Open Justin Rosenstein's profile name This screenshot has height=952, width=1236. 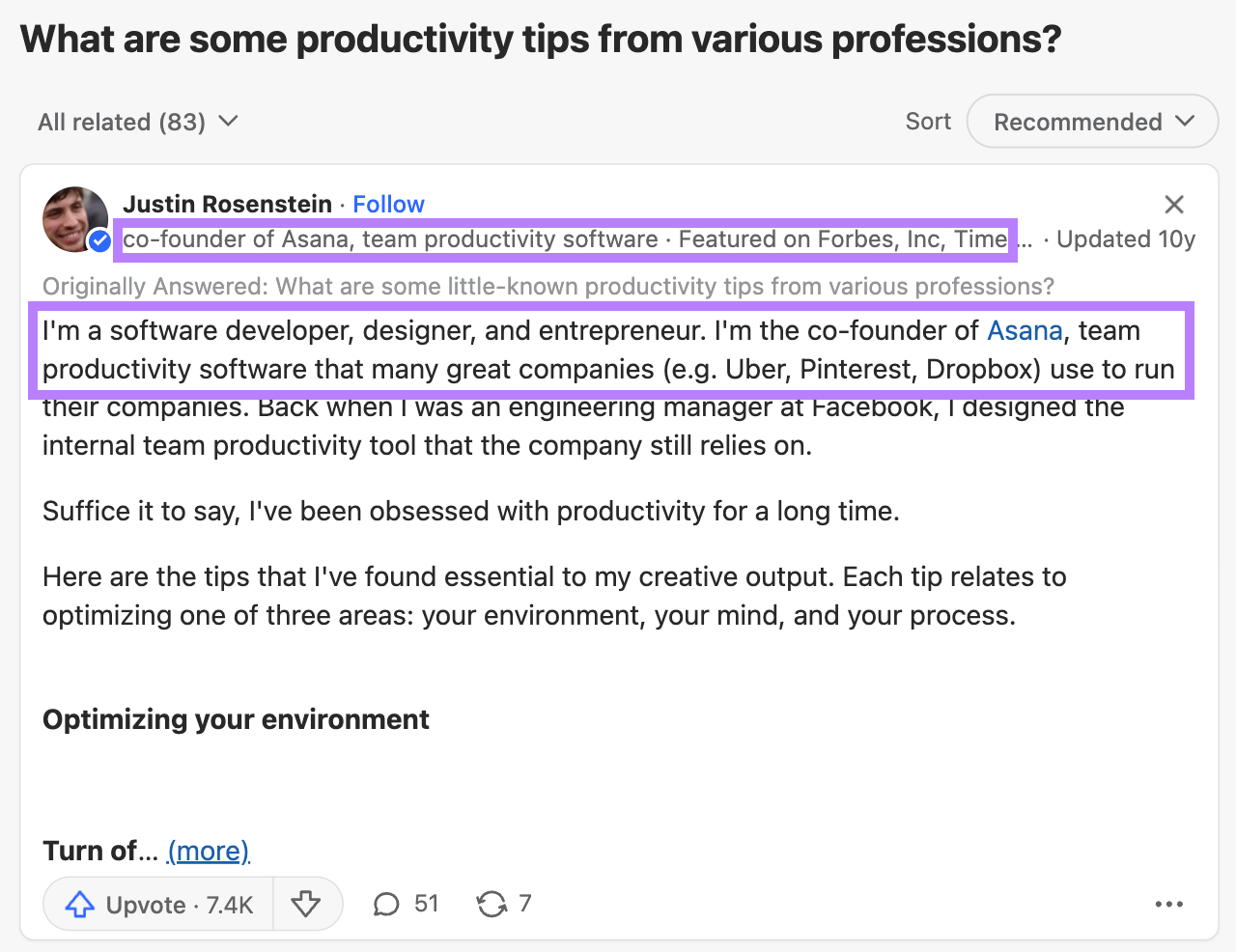[228, 204]
